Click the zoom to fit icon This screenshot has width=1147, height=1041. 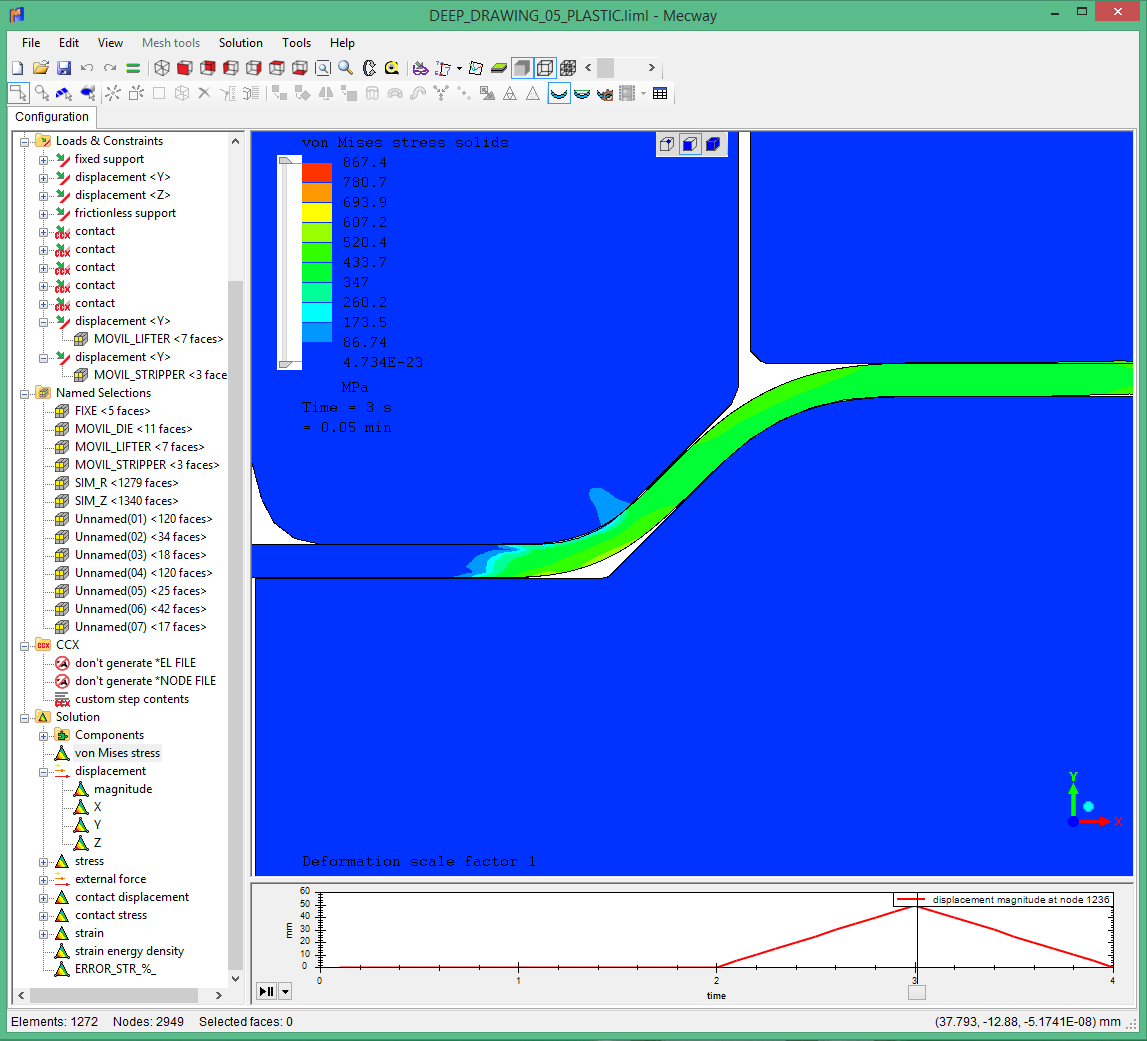(x=323, y=68)
